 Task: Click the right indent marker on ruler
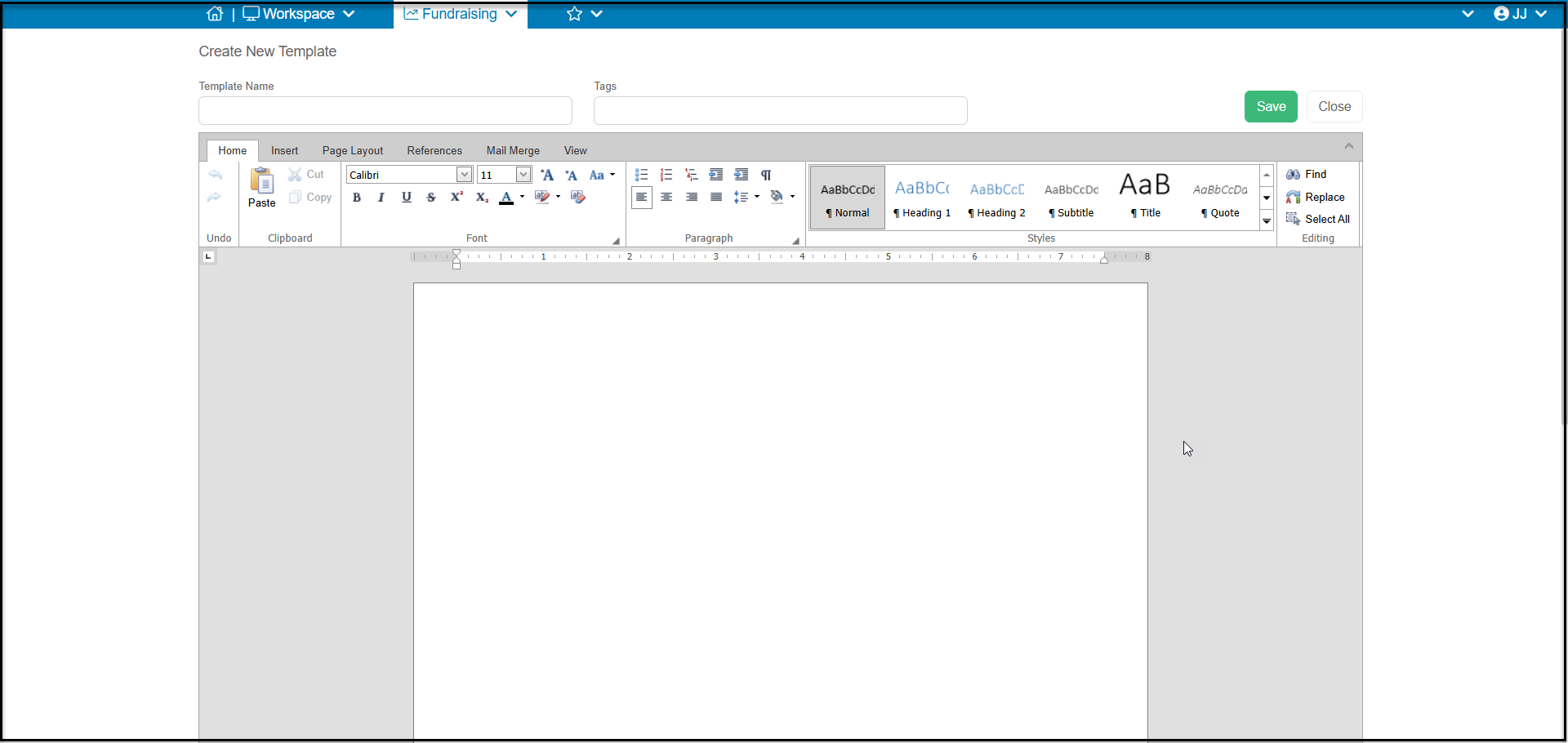pyautogui.click(x=1104, y=259)
